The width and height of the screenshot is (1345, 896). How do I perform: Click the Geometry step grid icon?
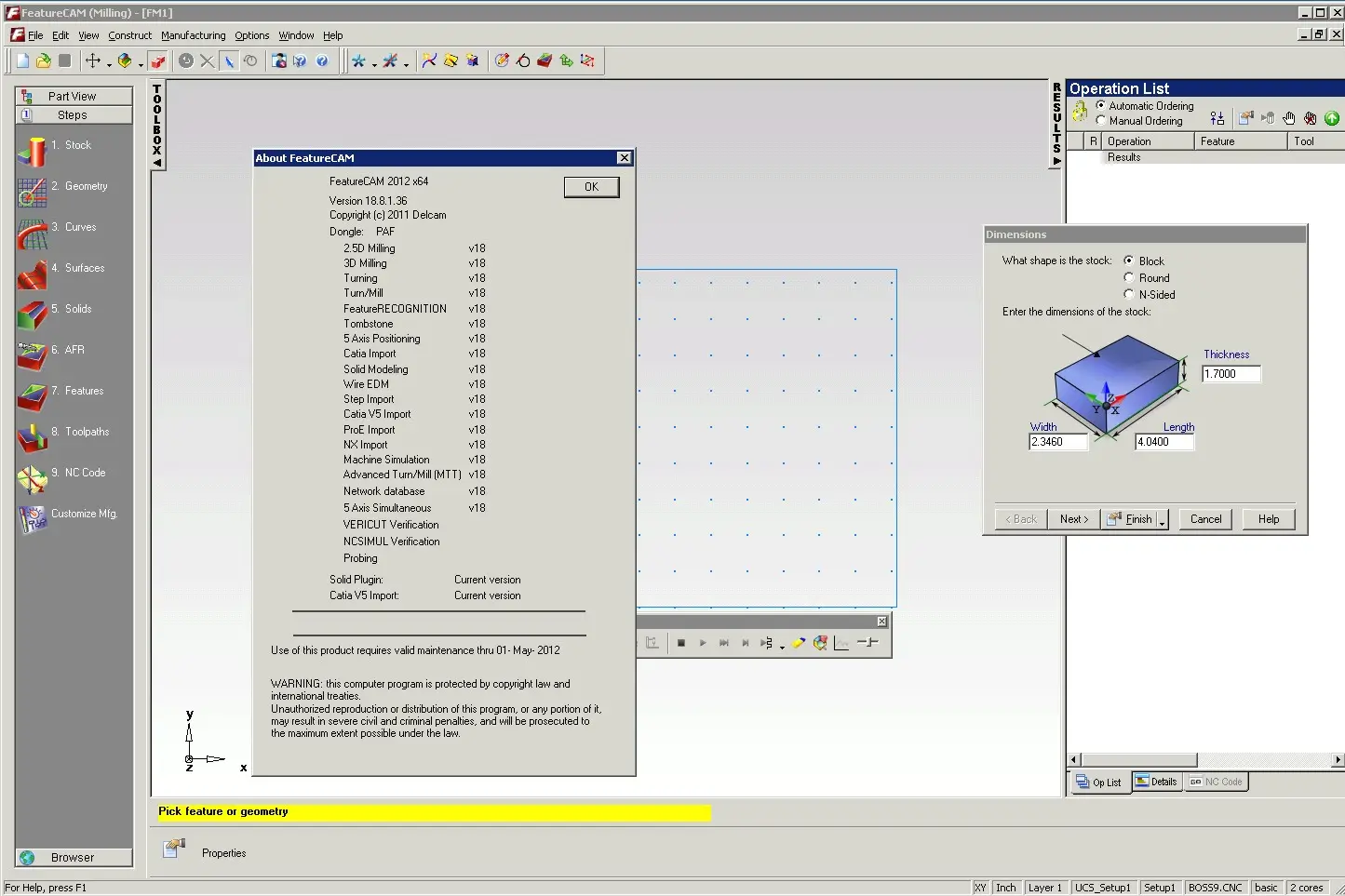point(32,192)
